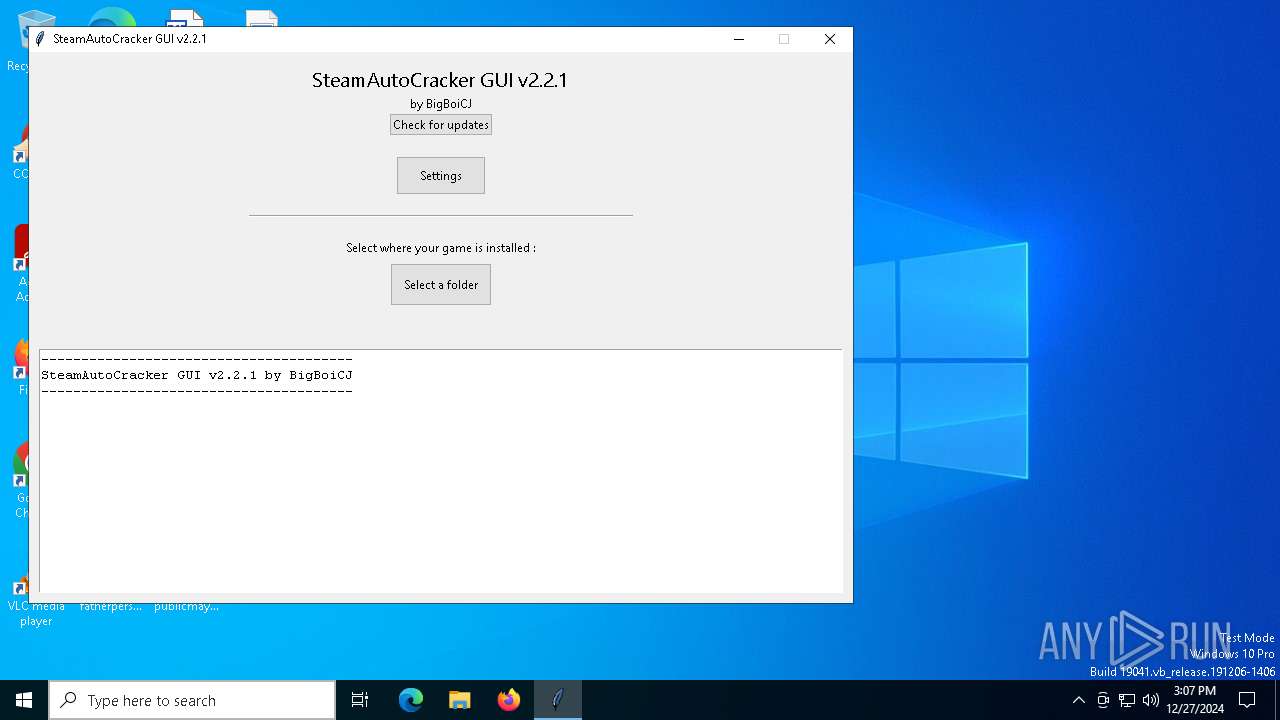The width and height of the screenshot is (1280, 720).
Task: Click the volume speaker icon in tray
Action: point(1151,700)
